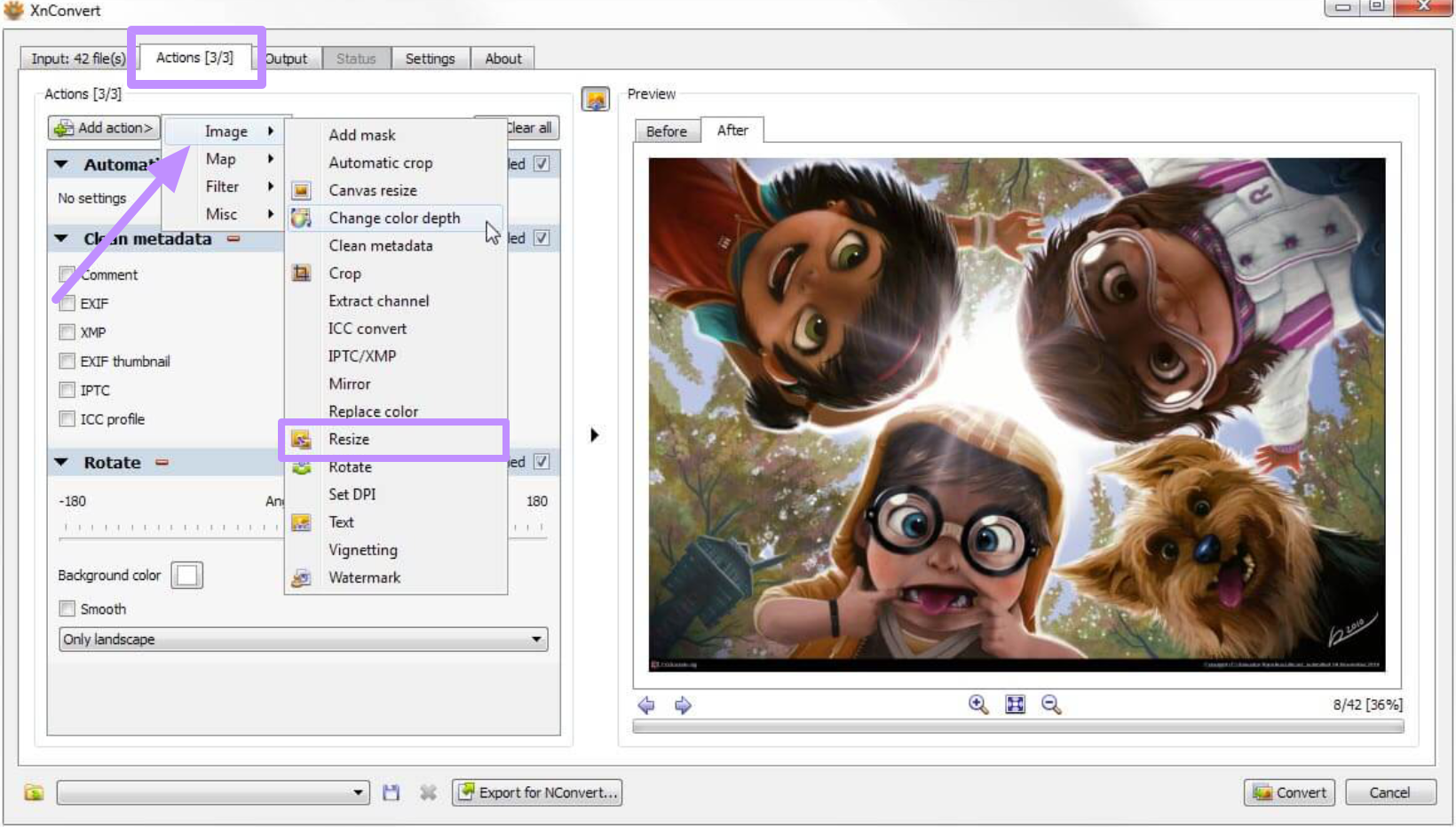Open the Only landscape dropdown
The height and width of the screenshot is (827, 1456).
click(304, 640)
